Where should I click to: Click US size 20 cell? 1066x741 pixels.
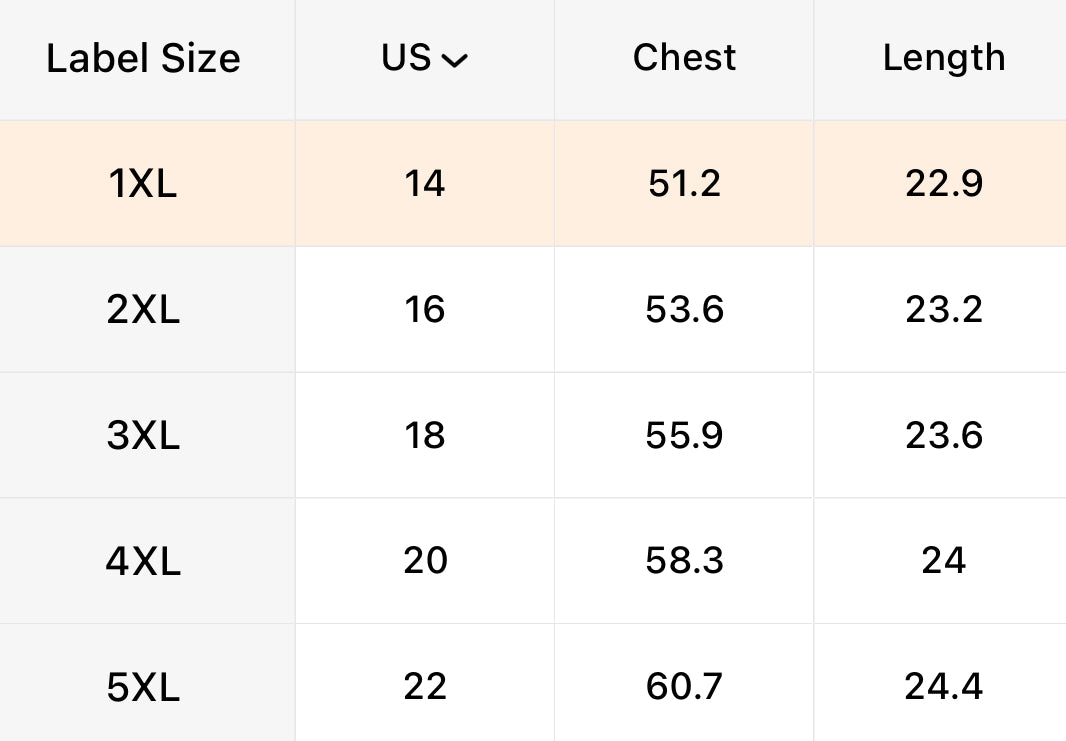click(425, 561)
